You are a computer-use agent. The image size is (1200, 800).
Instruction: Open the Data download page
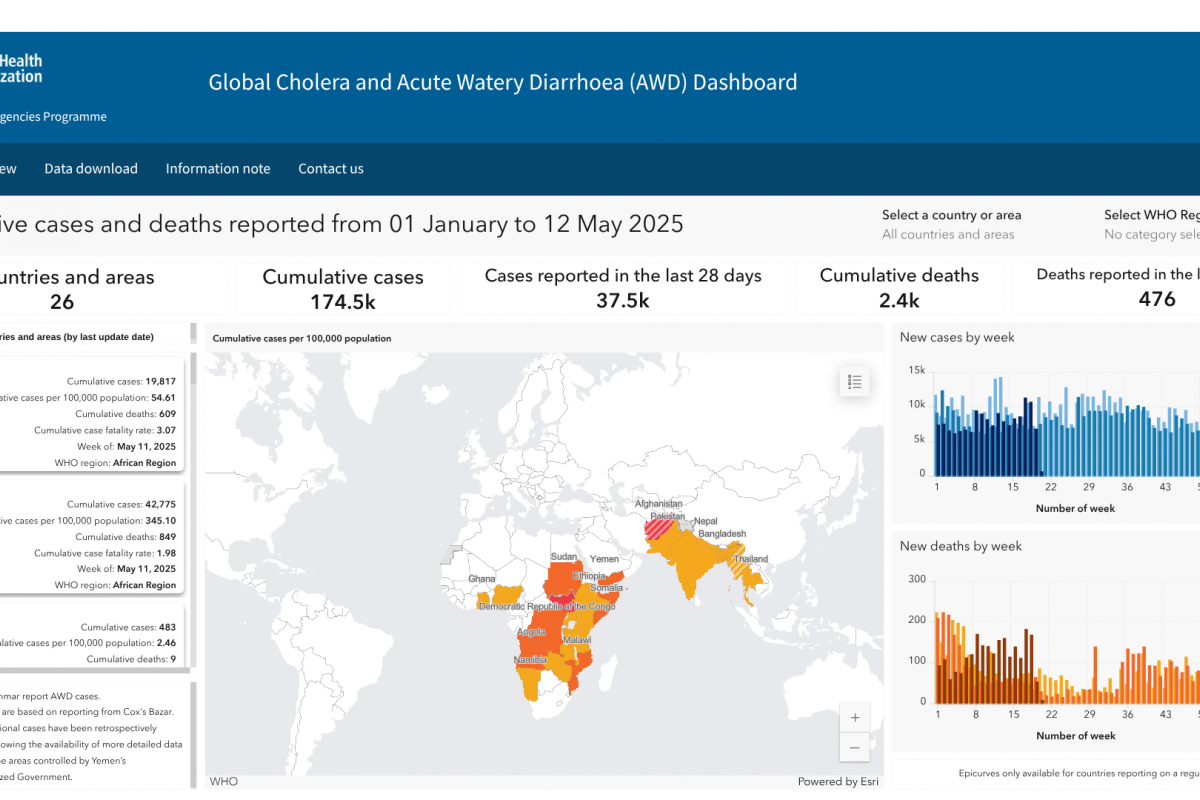[91, 169]
